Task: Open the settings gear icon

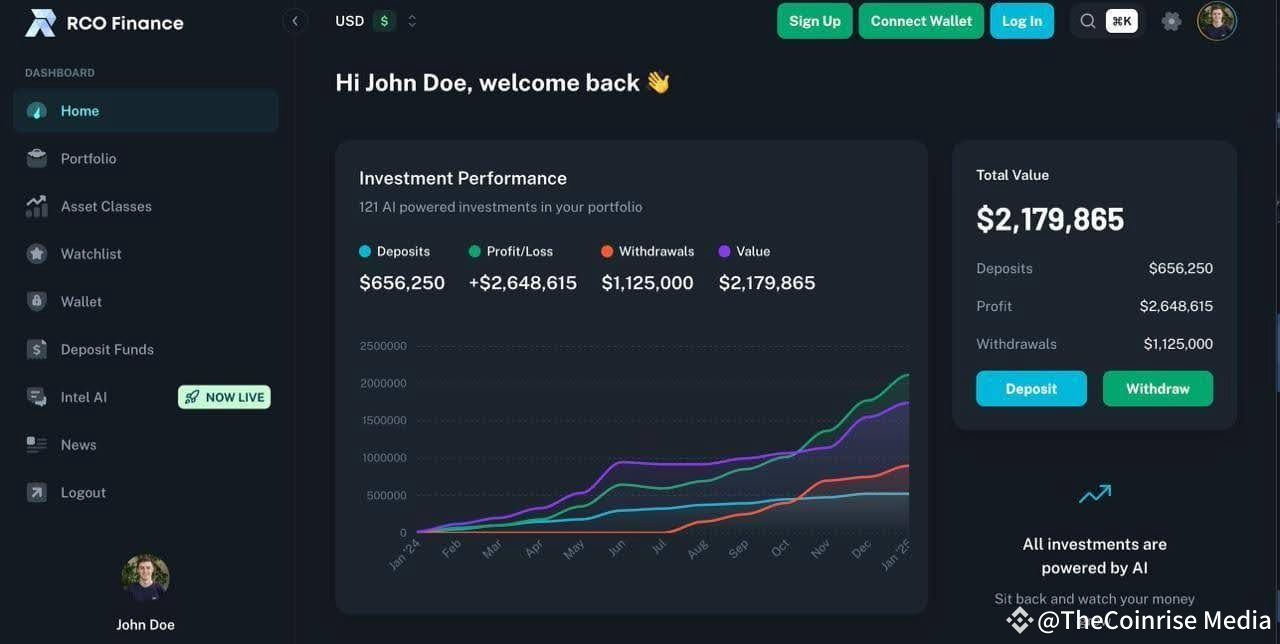Action: [x=1171, y=20]
